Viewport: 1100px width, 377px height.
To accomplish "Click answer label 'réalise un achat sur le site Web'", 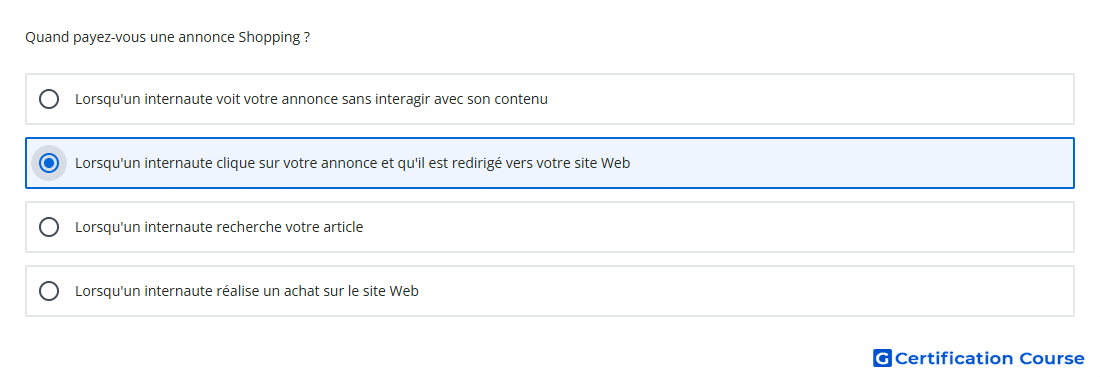I will click(x=247, y=291).
